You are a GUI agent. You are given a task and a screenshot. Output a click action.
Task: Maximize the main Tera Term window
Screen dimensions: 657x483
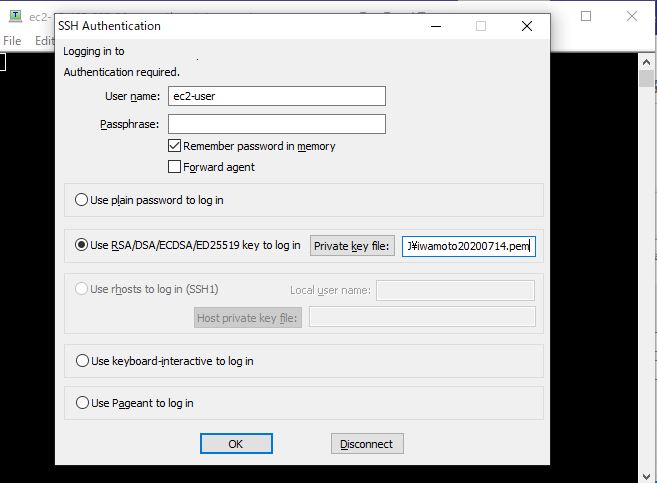[586, 16]
